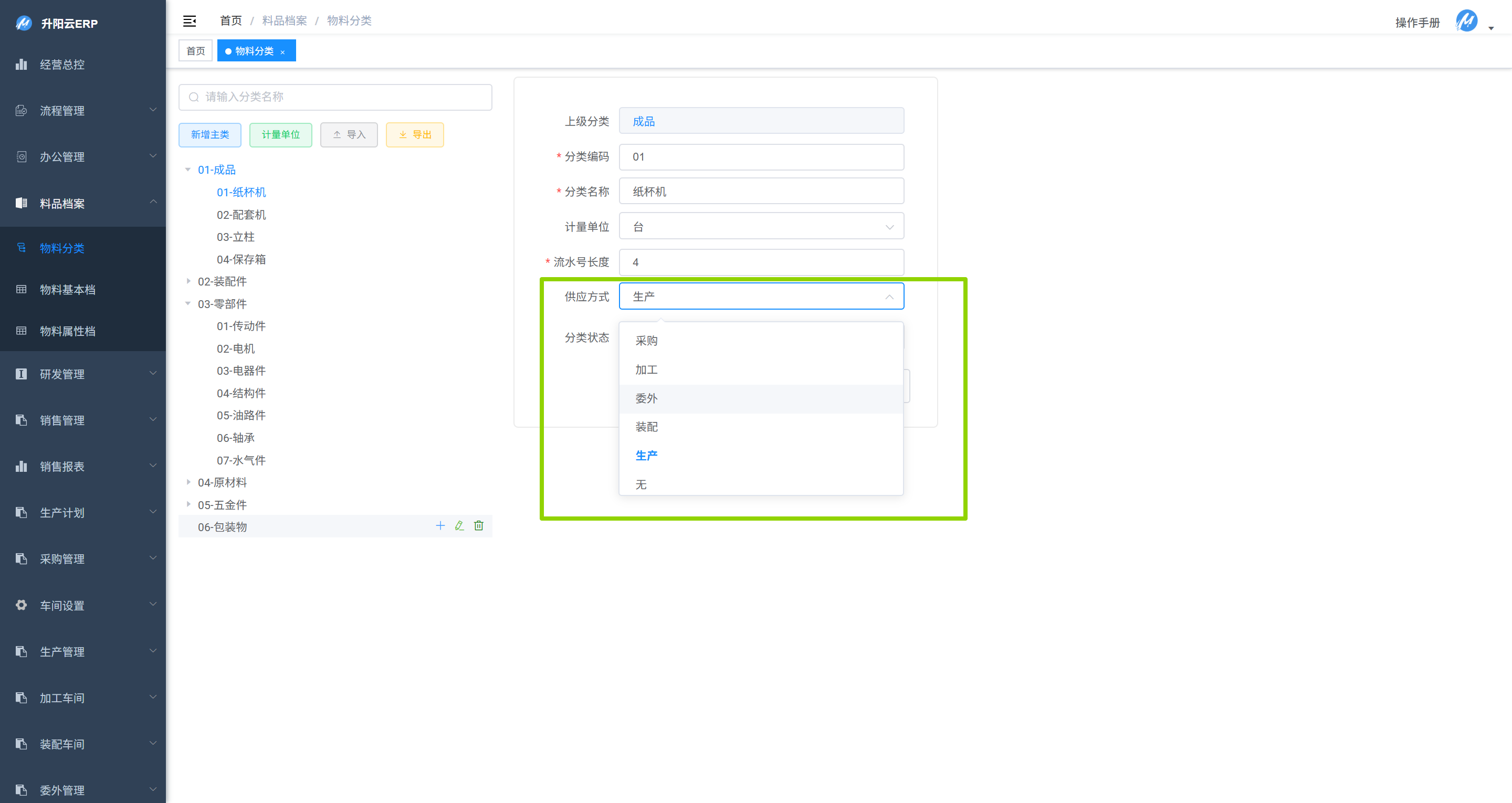Collapse the 03-零部件 tree node
This screenshot has width=1512, height=803.
[188, 303]
